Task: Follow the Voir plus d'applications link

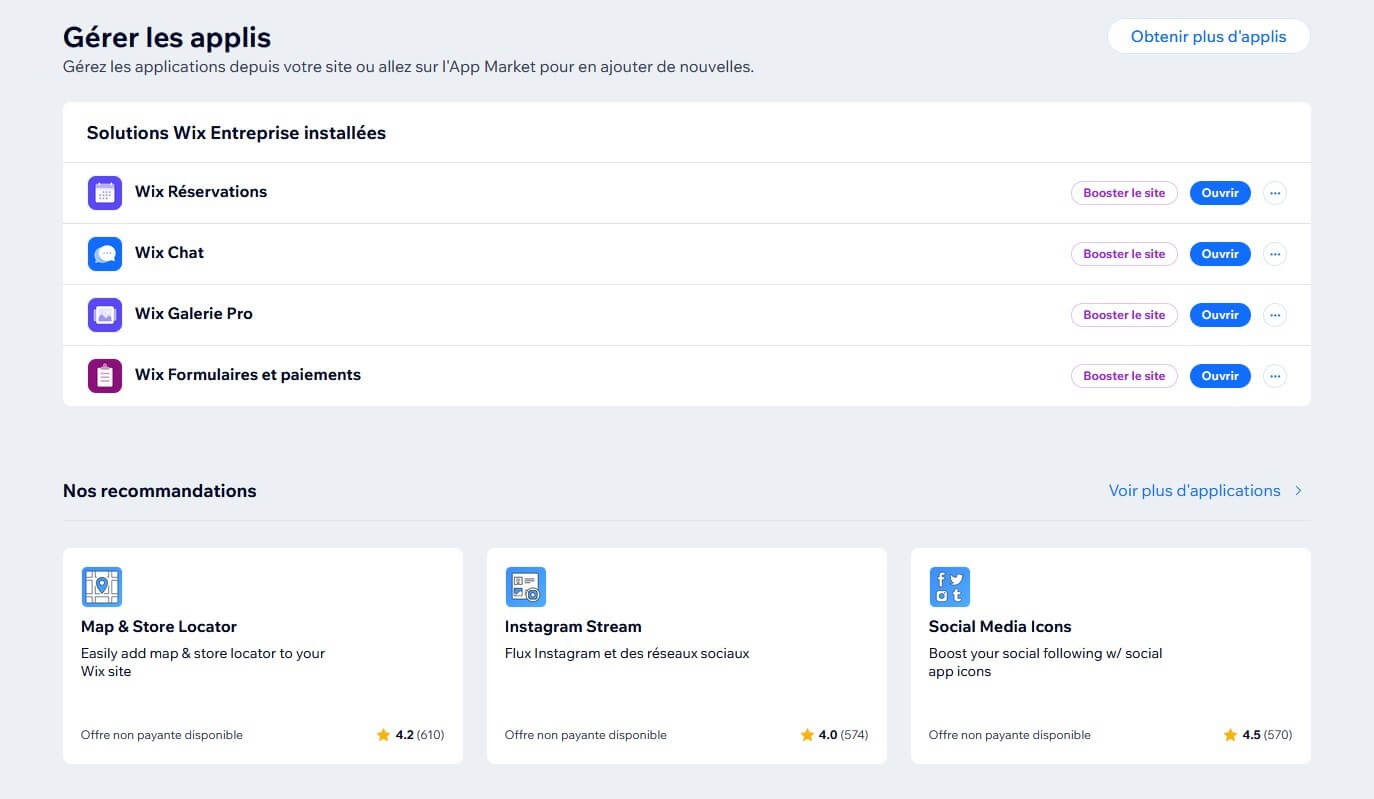Action: pos(1194,491)
